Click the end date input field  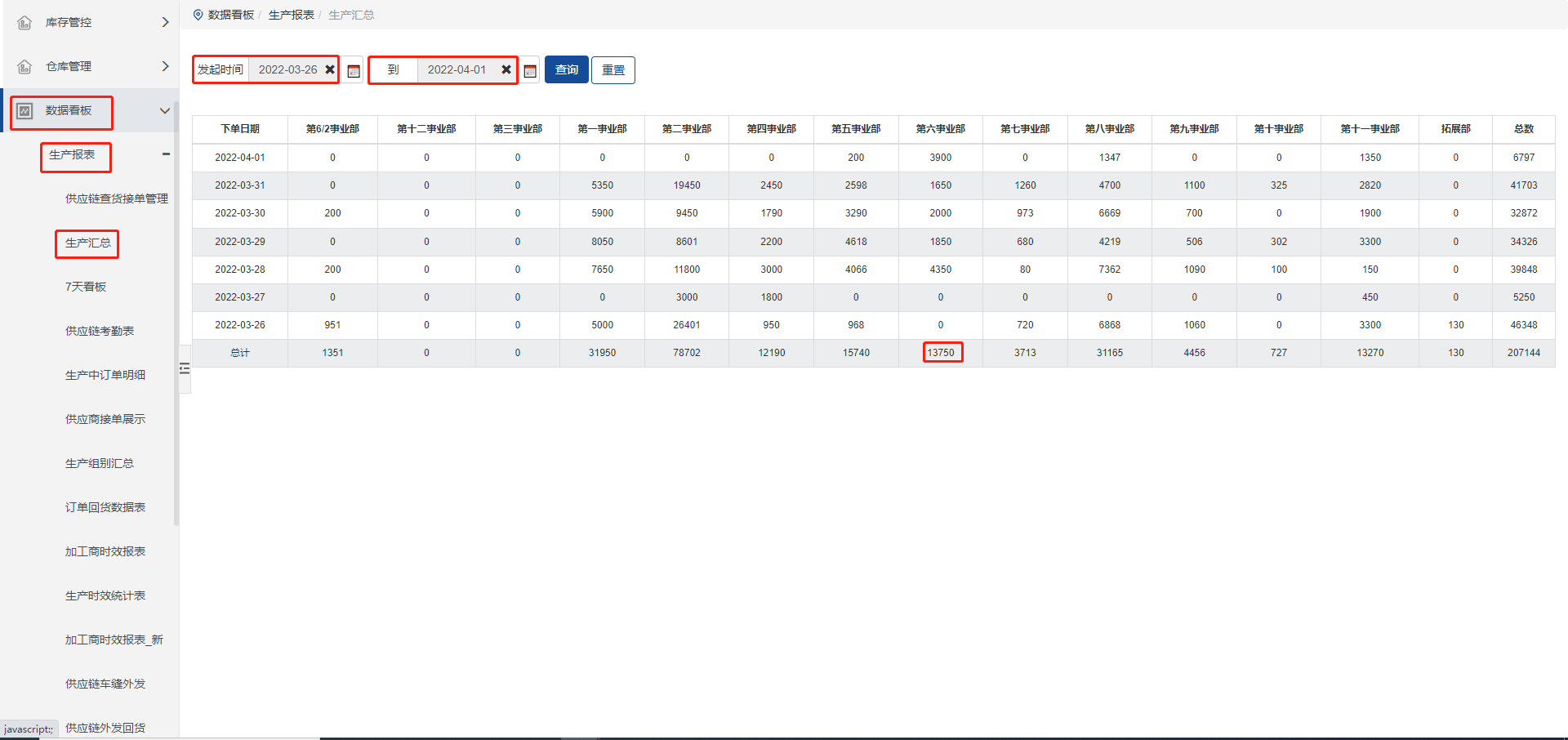coord(457,69)
